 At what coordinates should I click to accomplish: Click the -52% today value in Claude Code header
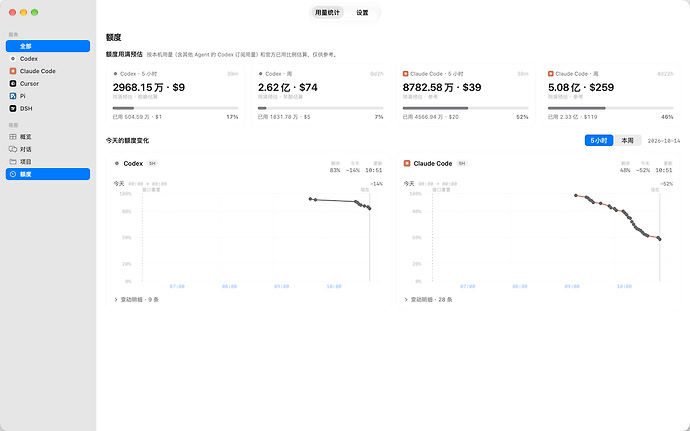pyautogui.click(x=643, y=170)
